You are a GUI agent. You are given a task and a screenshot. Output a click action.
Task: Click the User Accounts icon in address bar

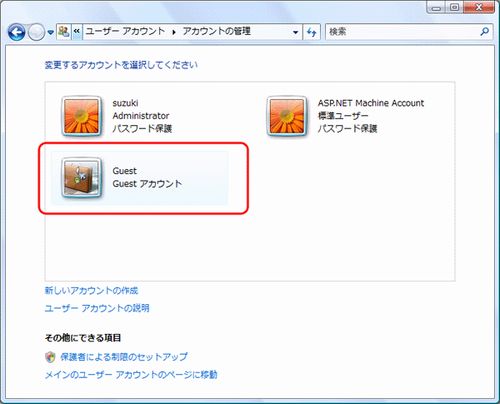point(63,32)
